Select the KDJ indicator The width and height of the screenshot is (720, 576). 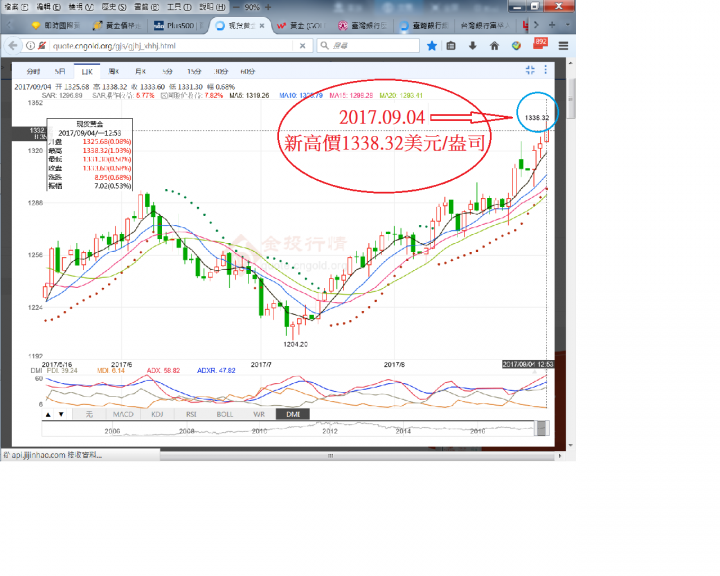[157, 414]
